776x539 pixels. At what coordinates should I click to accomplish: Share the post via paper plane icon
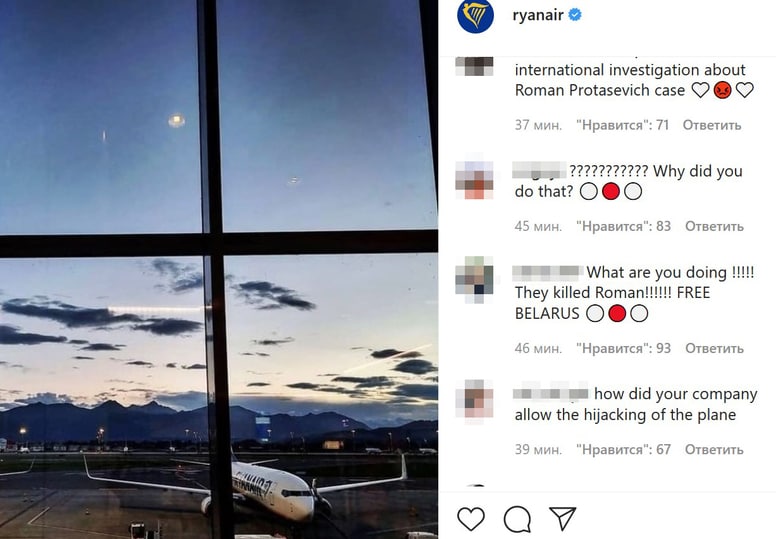563,519
